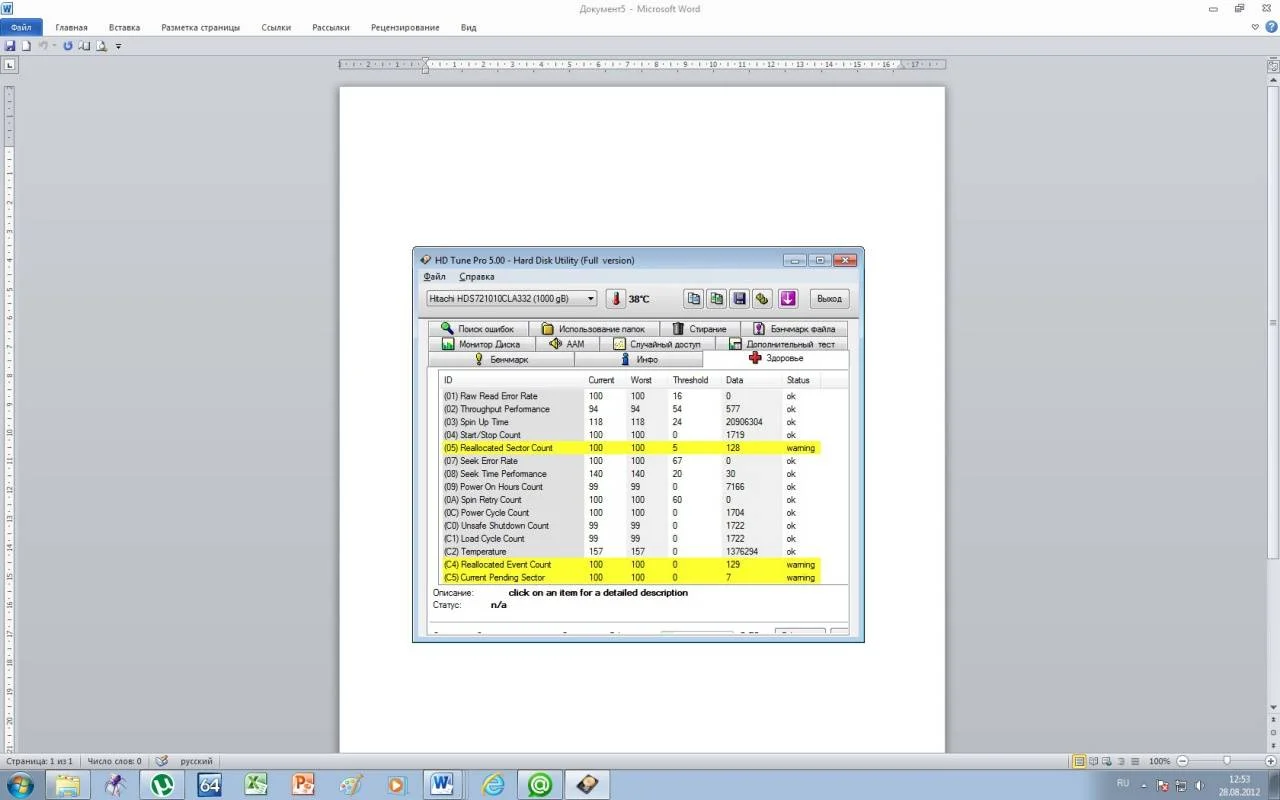Change language via 'русский' status

click(x=196, y=761)
